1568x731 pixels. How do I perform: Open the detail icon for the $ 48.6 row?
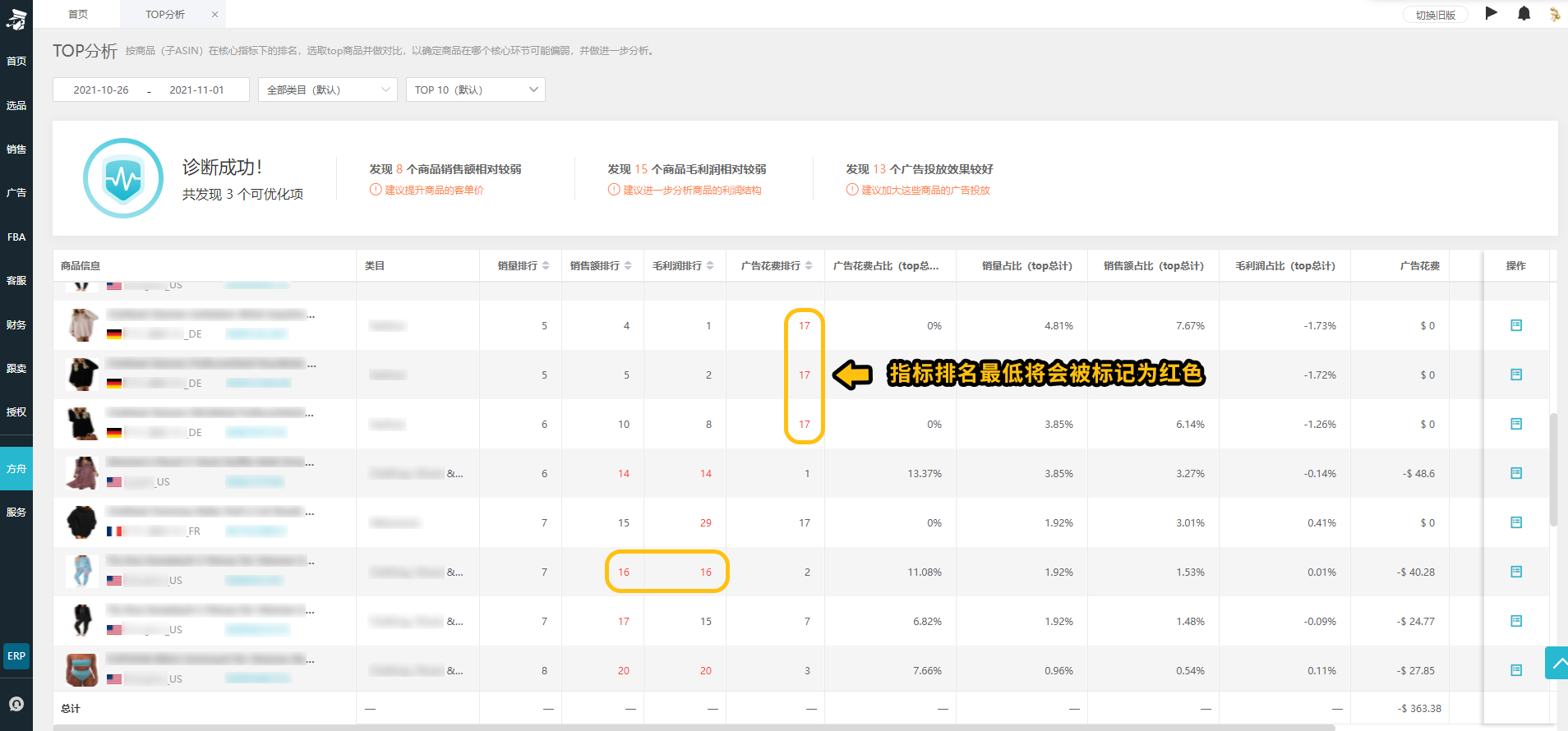tap(1516, 473)
